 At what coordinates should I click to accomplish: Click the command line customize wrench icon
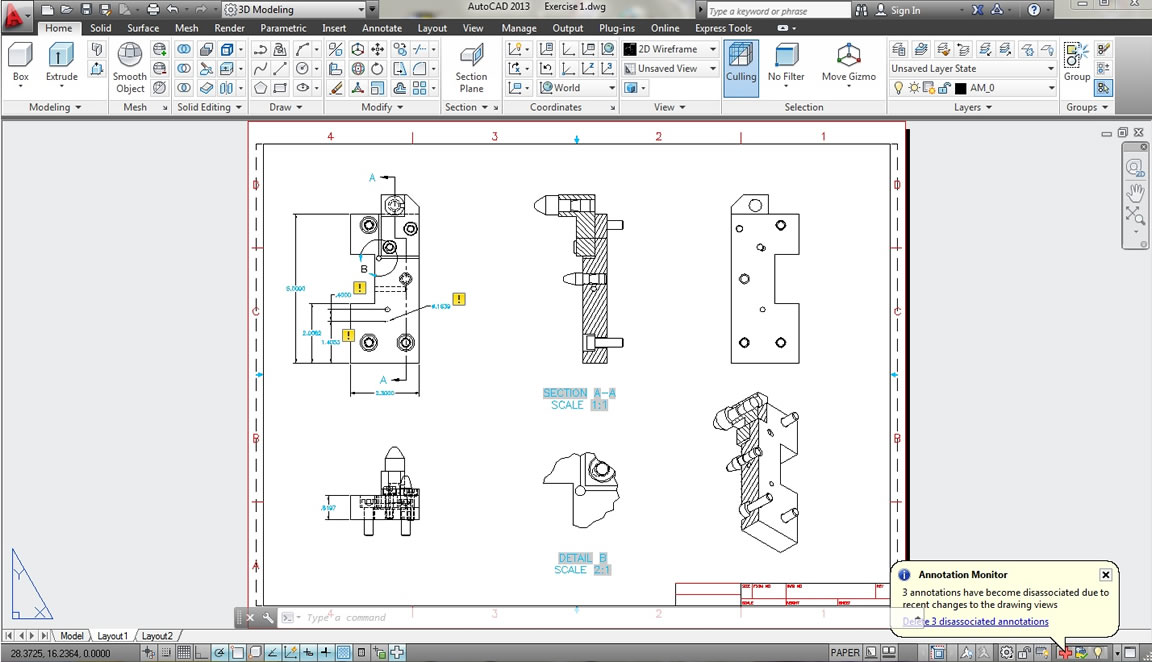click(268, 617)
